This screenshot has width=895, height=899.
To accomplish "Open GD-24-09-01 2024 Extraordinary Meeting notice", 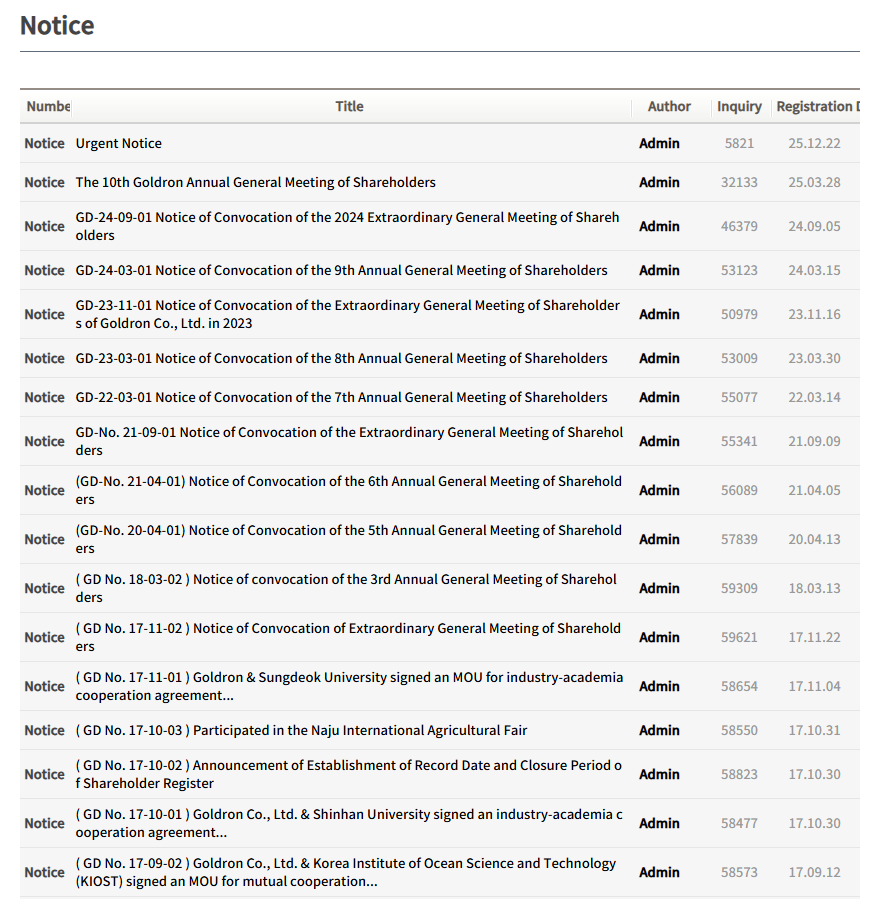I will point(347,226).
